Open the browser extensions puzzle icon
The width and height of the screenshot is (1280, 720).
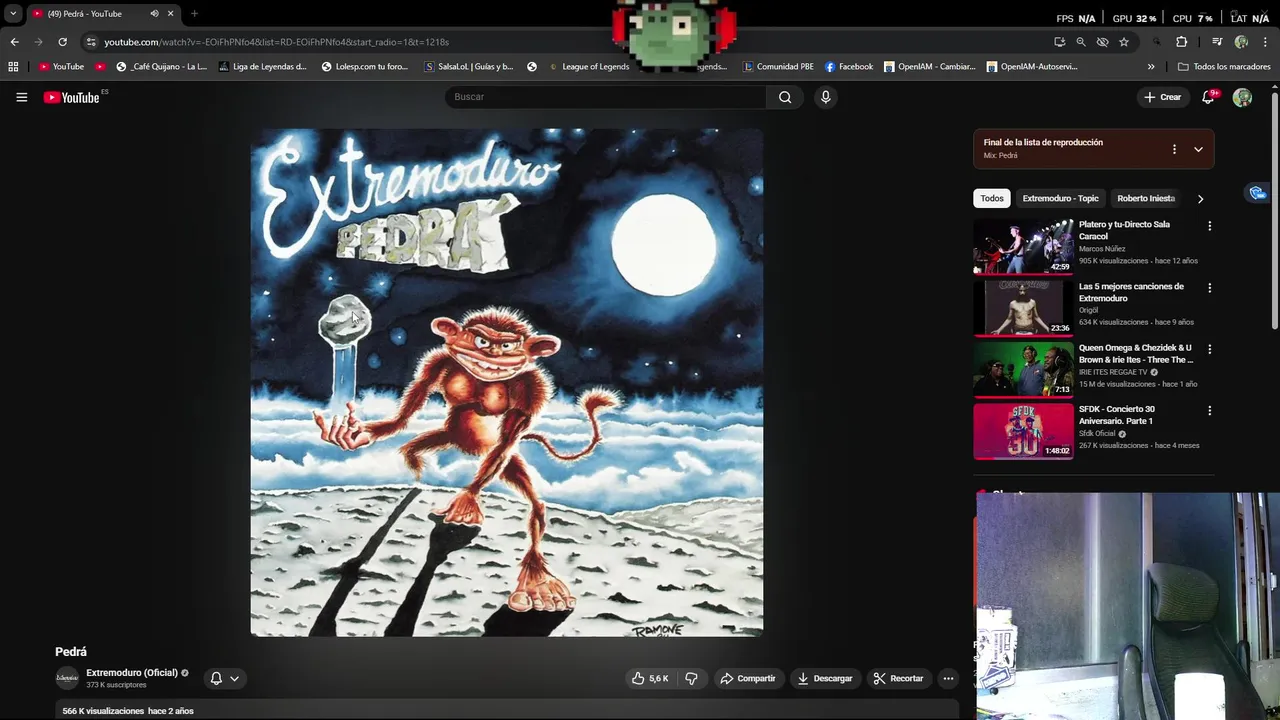point(1181,42)
